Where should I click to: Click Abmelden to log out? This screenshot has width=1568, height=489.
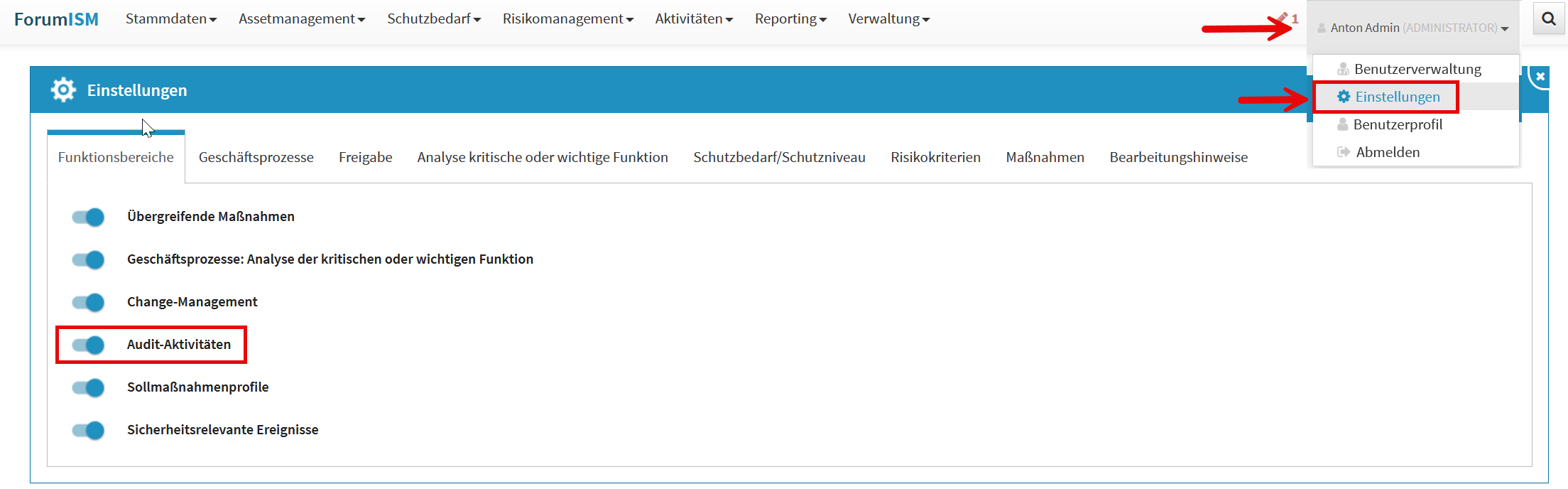(1387, 152)
